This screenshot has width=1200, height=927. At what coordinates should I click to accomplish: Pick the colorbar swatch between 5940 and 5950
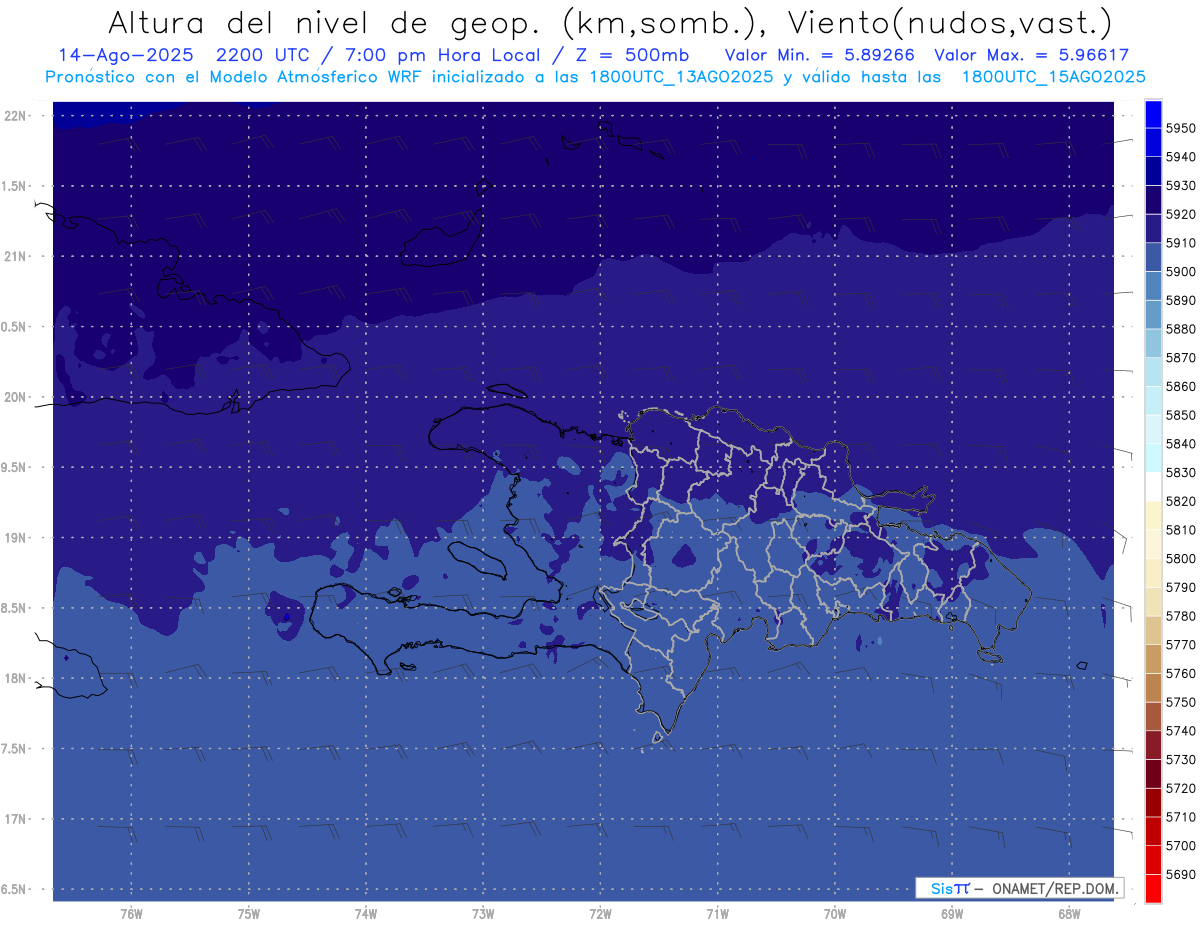point(1153,143)
